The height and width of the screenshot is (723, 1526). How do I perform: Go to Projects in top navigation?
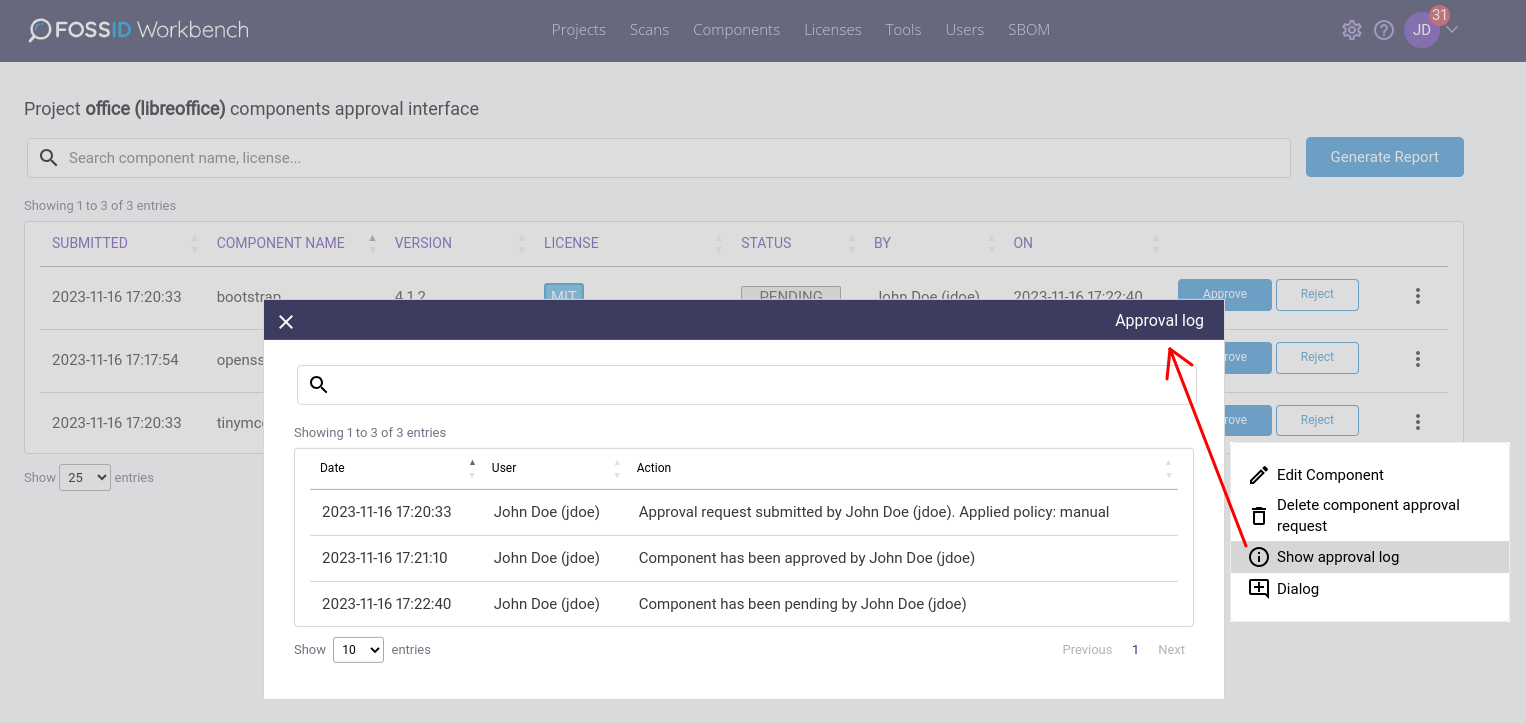tap(579, 30)
